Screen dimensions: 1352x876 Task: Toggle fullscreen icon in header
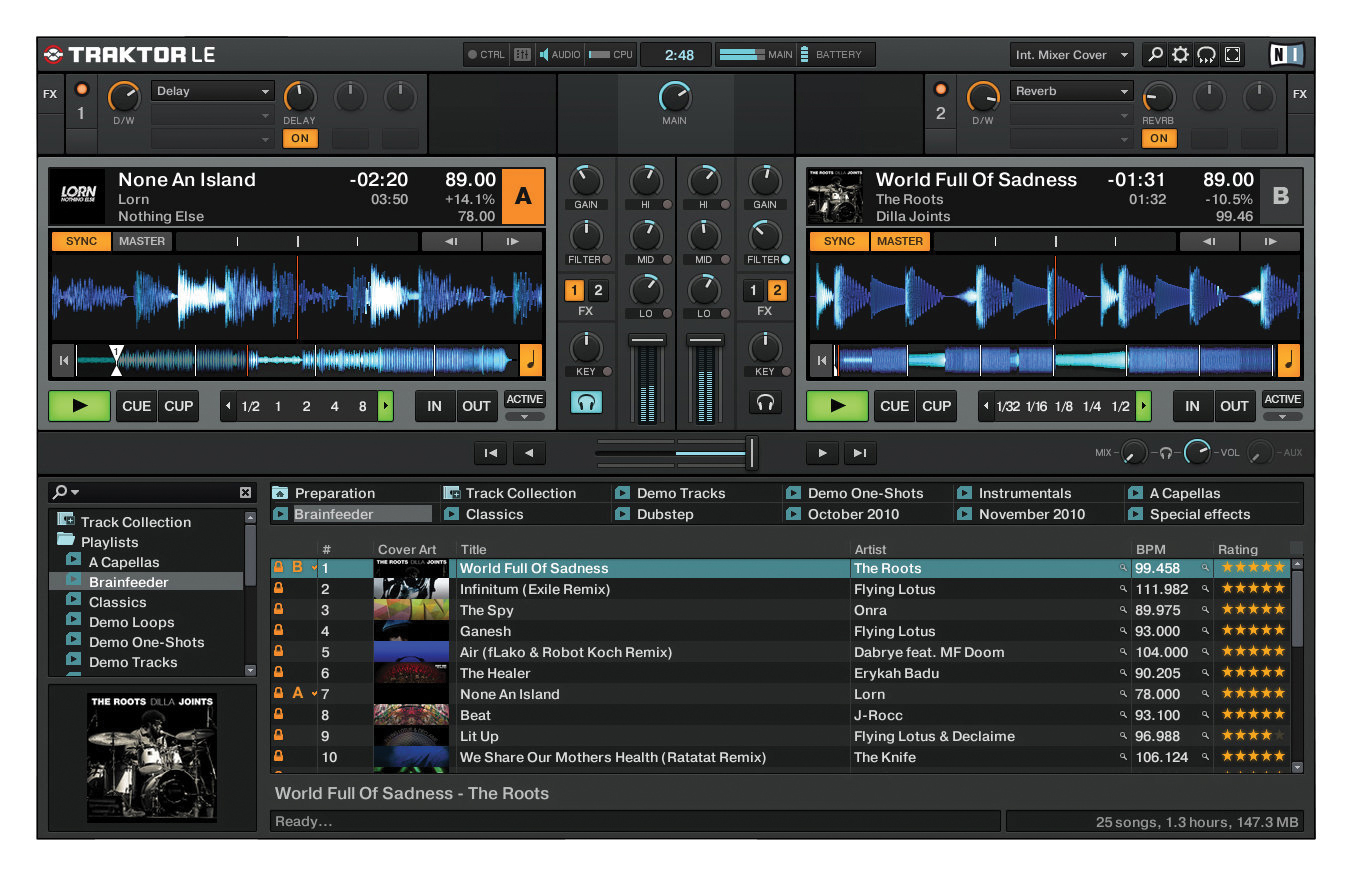(x=1232, y=55)
